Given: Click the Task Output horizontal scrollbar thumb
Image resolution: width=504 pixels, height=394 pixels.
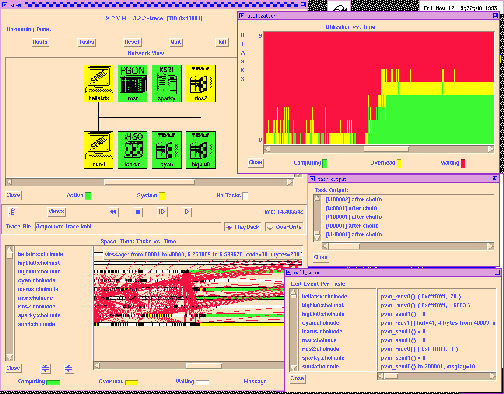Looking at the screenshot, I should click(344, 246).
